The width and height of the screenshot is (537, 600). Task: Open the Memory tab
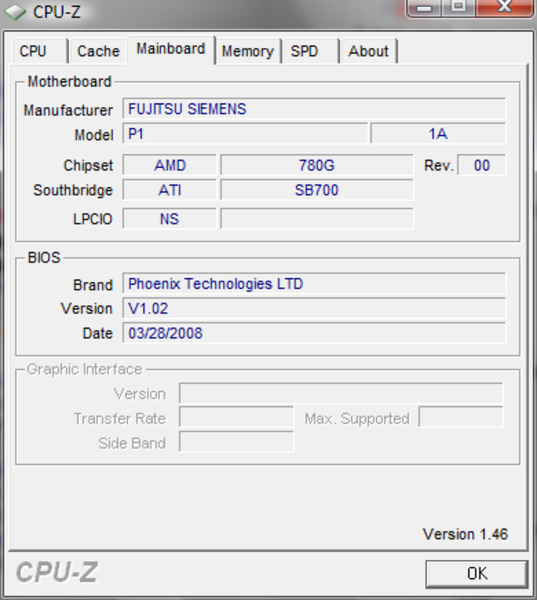point(248,51)
